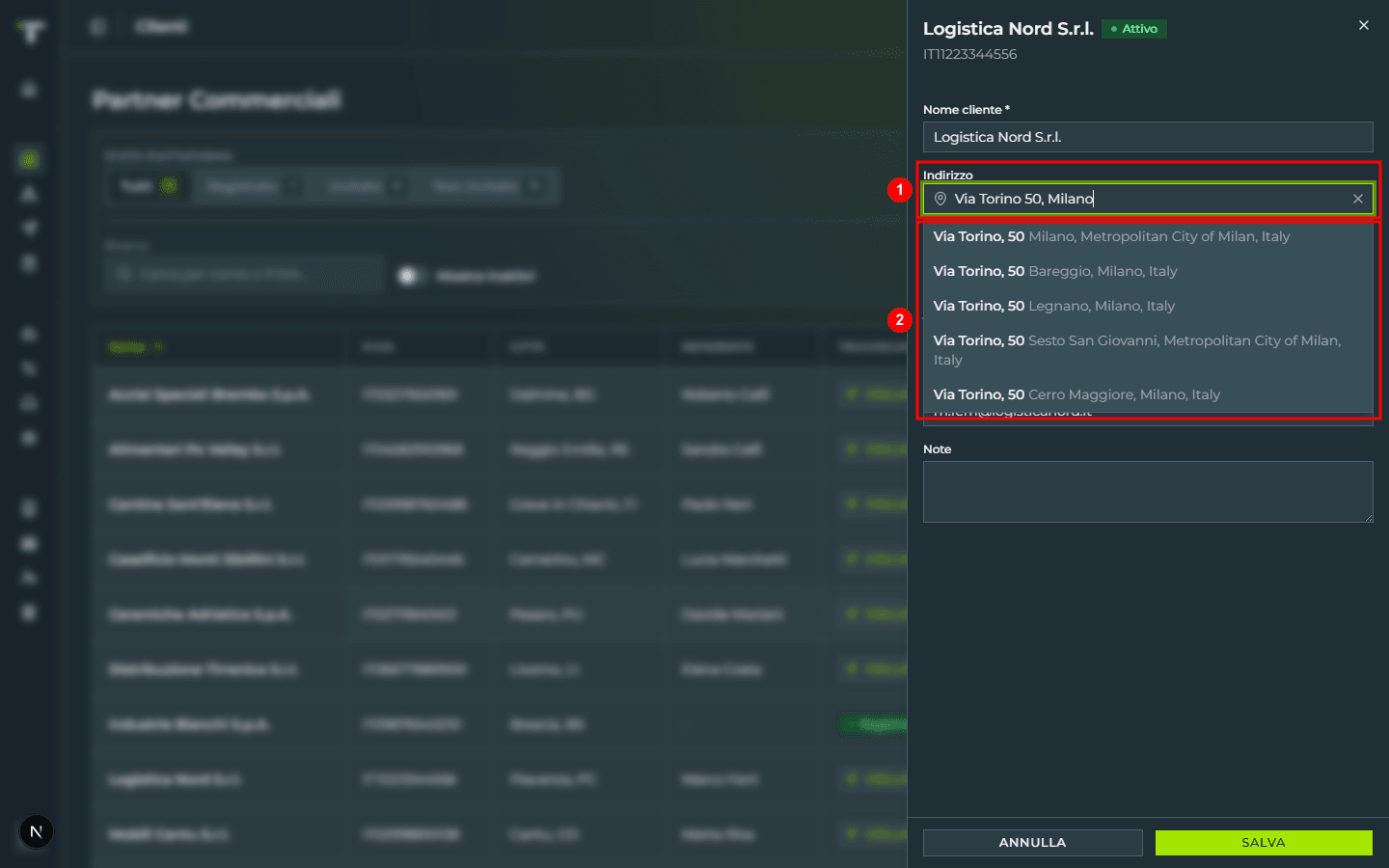The width and height of the screenshot is (1389, 868).
Task: Click the Attivo status badge
Action: point(1134,29)
